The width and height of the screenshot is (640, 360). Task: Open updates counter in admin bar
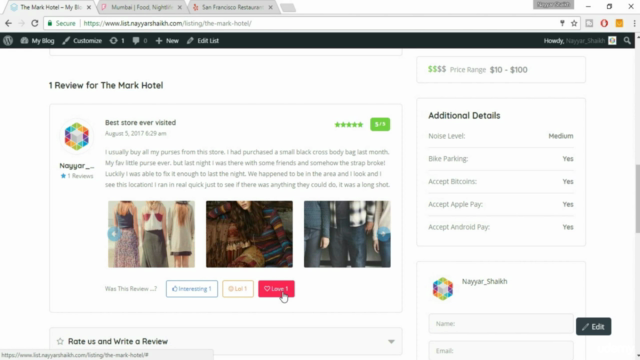pos(117,40)
